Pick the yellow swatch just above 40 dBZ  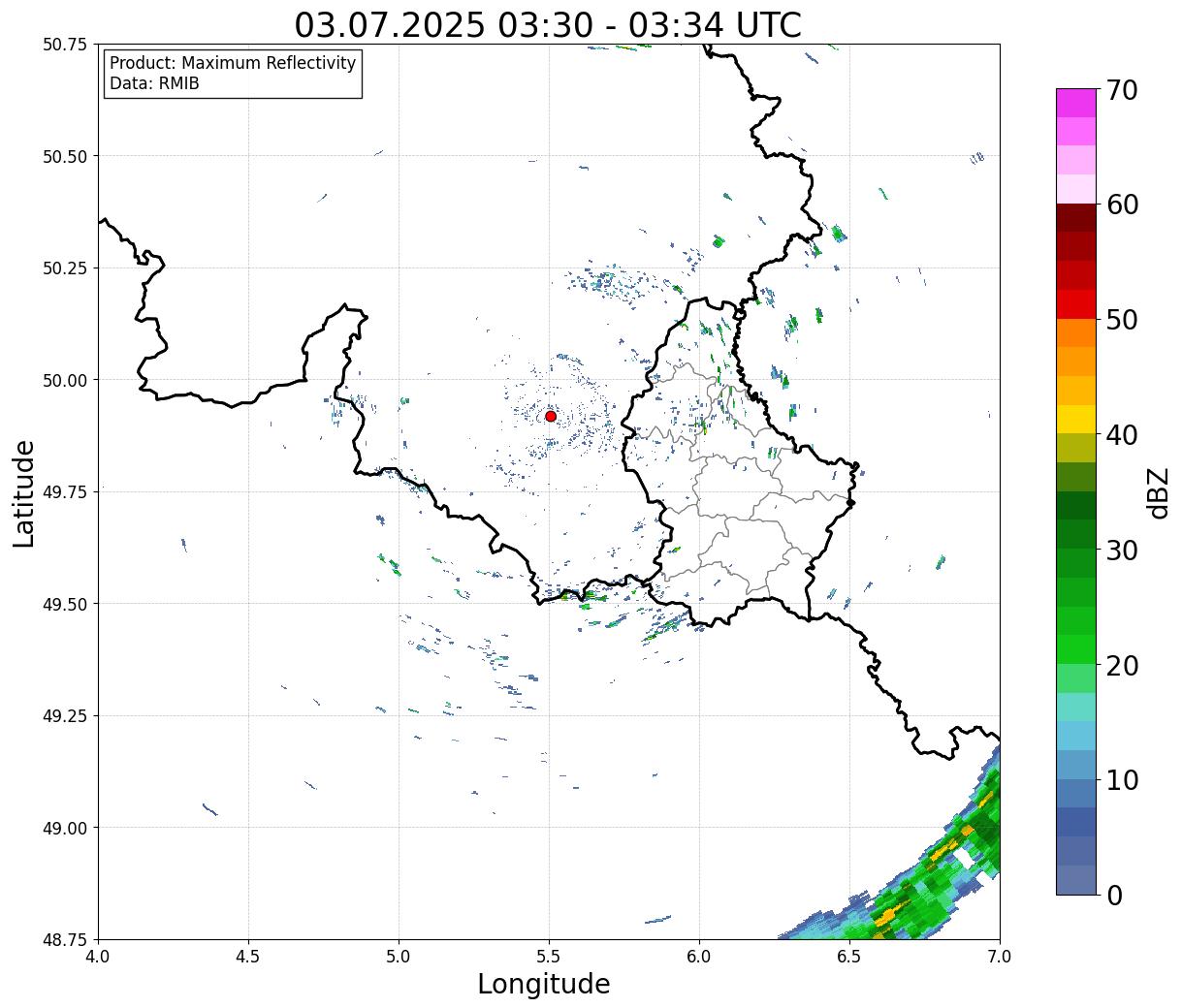(x=1076, y=419)
